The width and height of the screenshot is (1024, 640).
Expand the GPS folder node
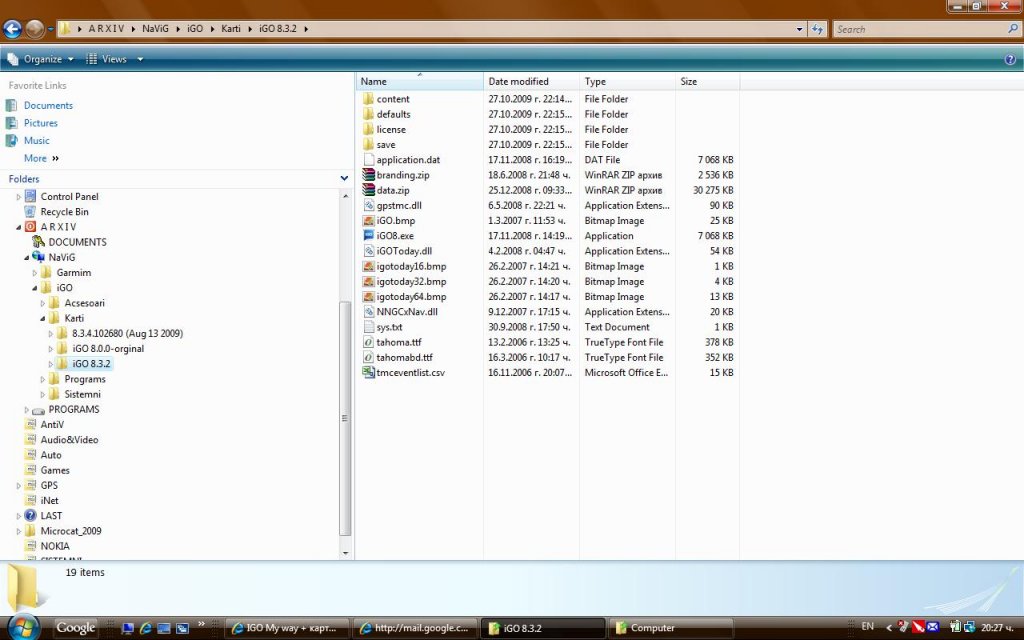point(19,485)
